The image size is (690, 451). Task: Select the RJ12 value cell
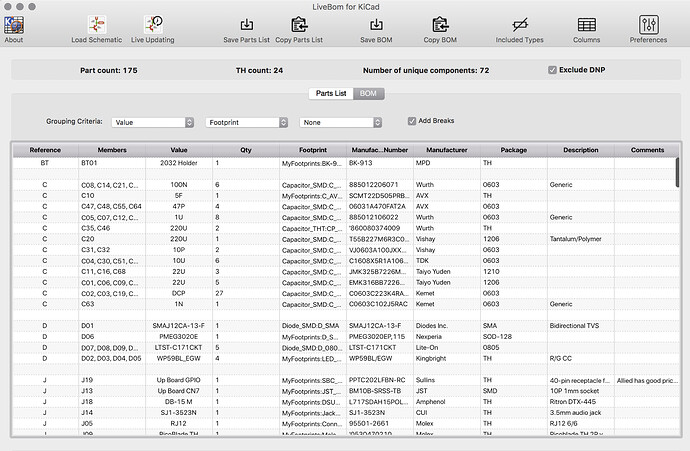[179, 423]
